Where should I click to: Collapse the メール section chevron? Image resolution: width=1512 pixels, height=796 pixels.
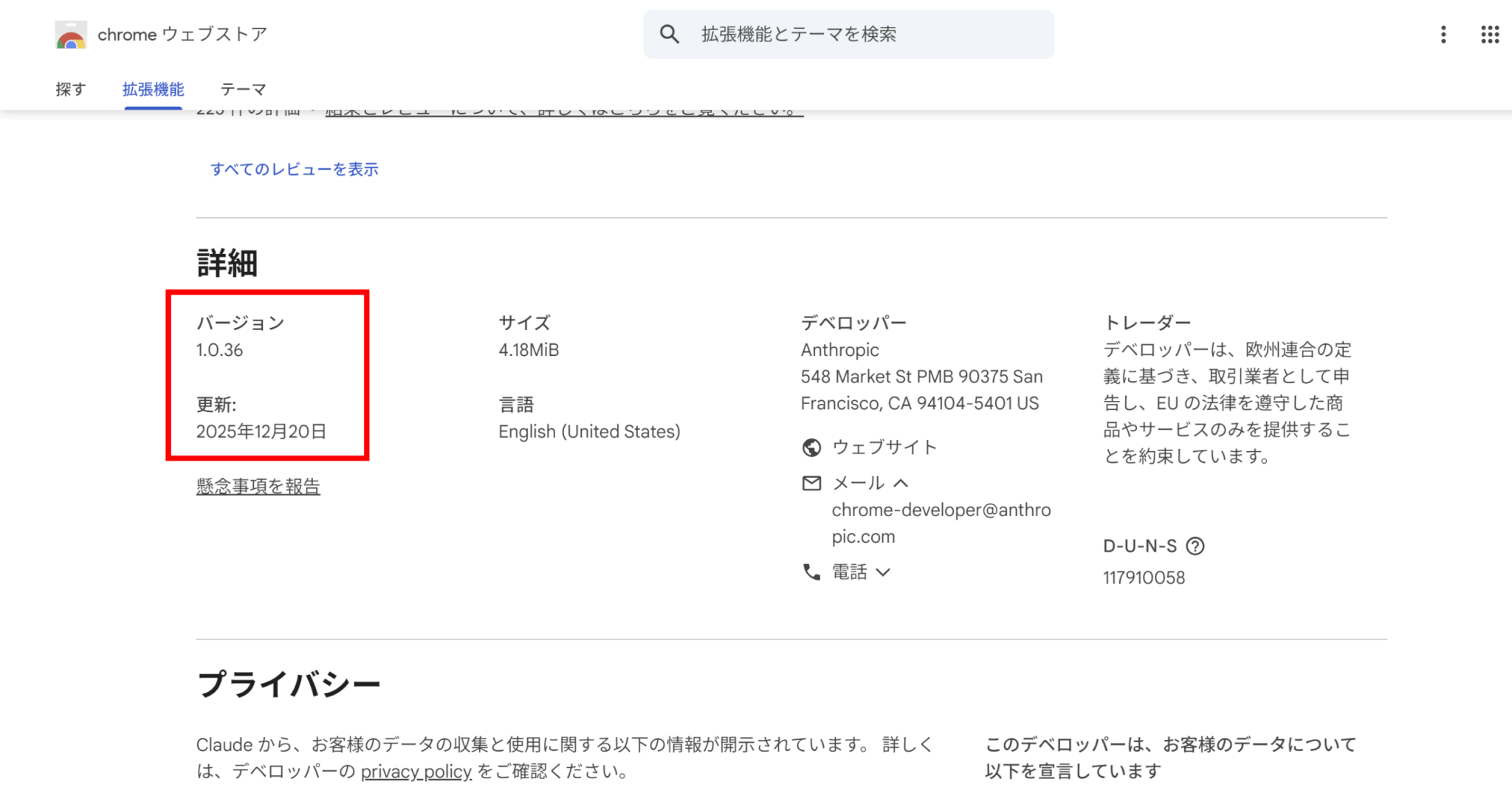(901, 483)
